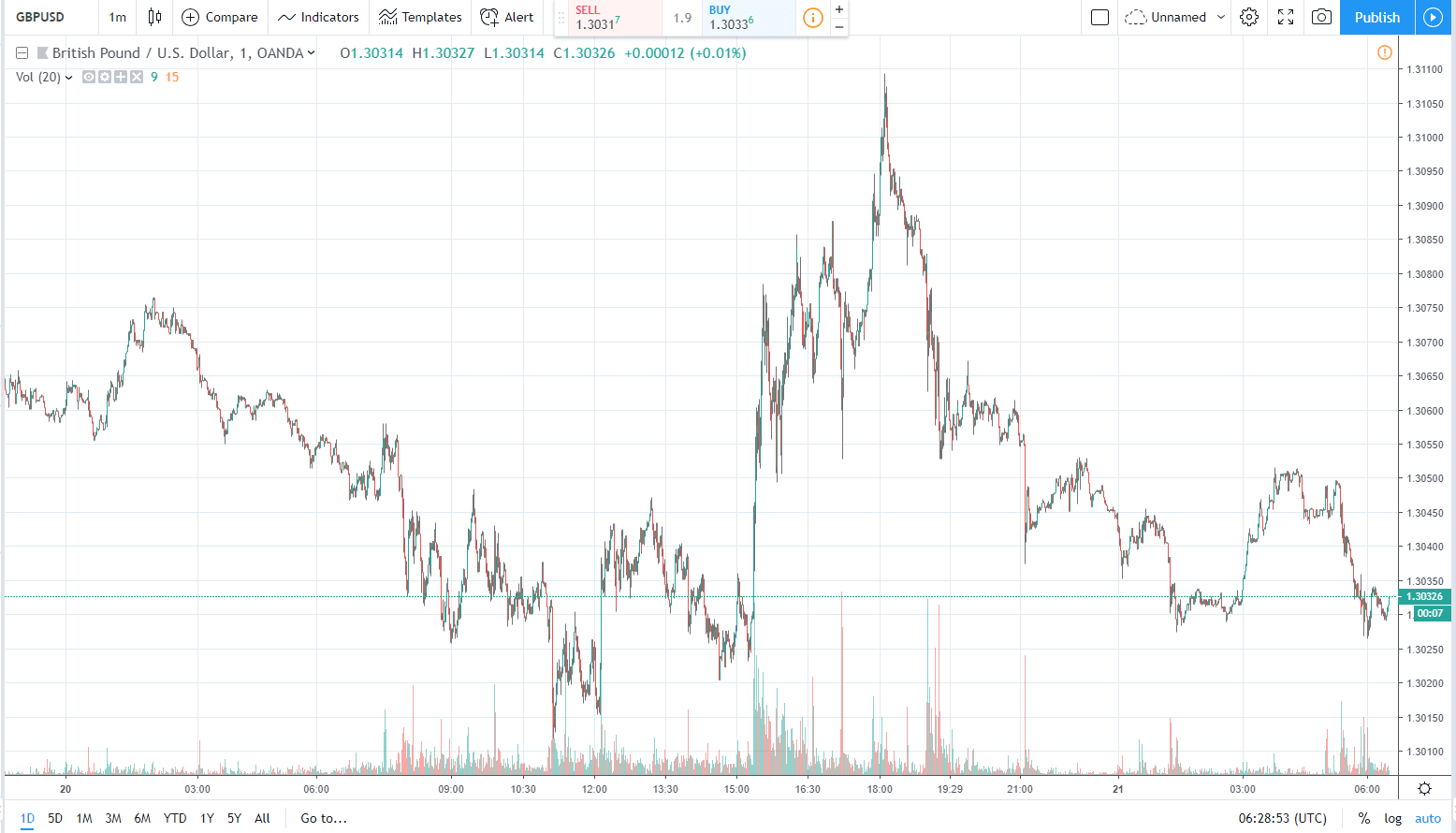Expand the Vol (20) indicator dropdown
1456x833 pixels.
(68, 78)
